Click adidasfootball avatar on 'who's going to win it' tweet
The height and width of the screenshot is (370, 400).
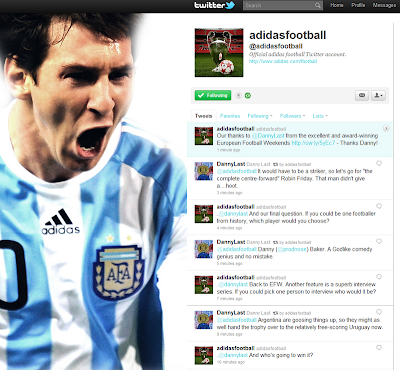(x=204, y=355)
